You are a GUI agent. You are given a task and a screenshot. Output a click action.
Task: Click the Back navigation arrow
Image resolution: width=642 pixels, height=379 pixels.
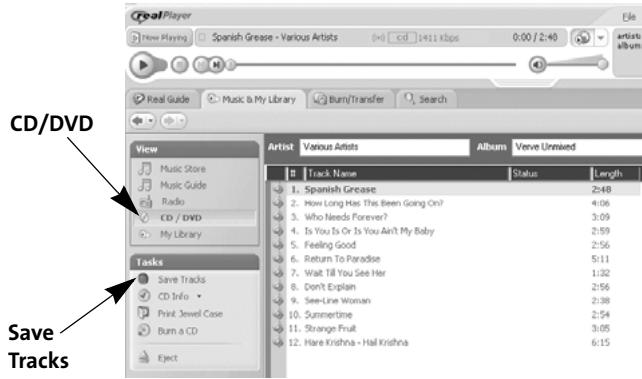click(x=138, y=121)
